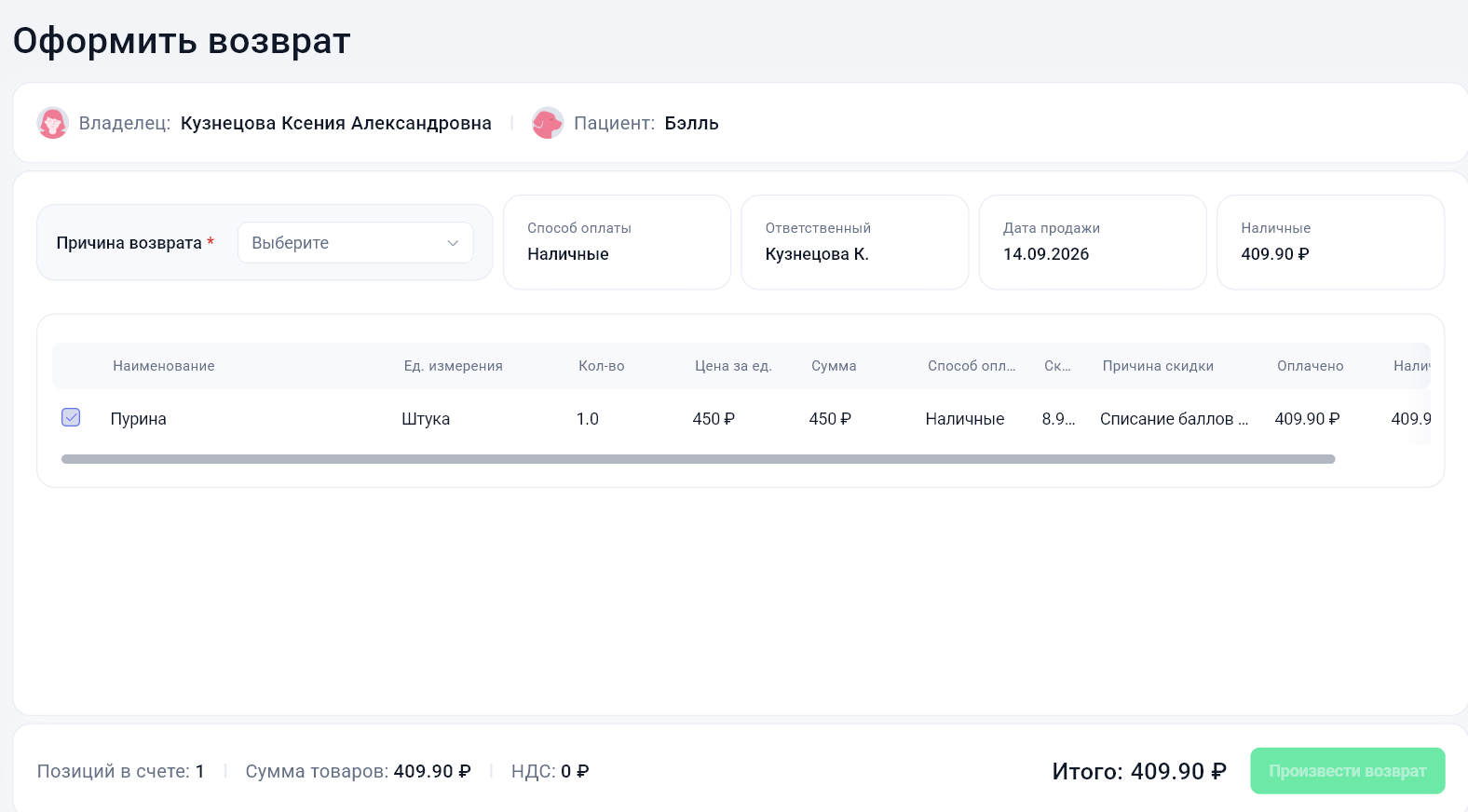Click patient name Бэлль
This screenshot has height=812, width=1468.
click(691, 123)
